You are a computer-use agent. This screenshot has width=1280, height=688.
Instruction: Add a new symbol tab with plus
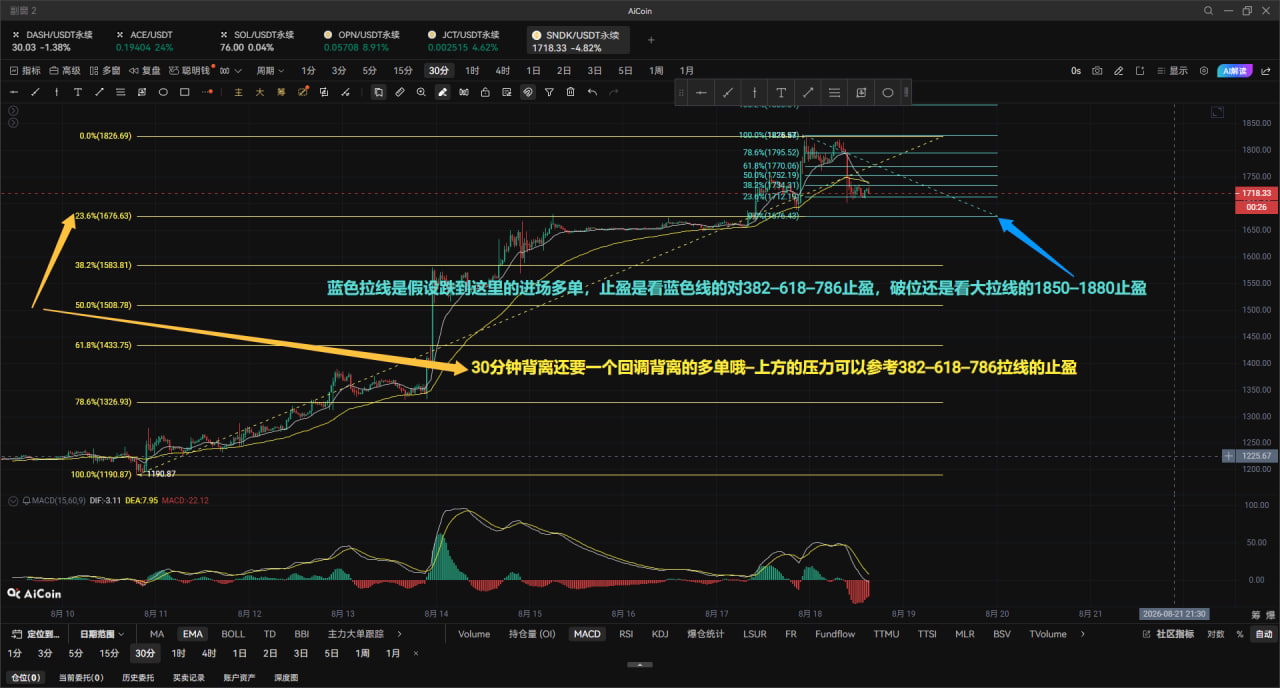coord(651,40)
